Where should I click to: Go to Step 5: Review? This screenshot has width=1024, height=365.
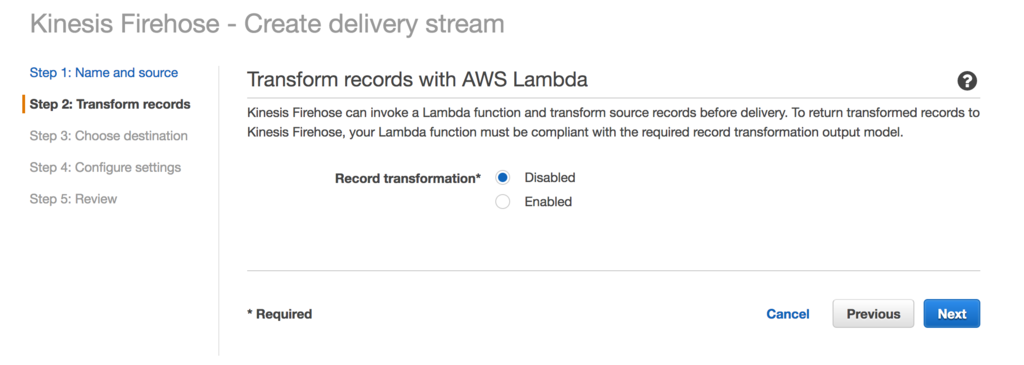[73, 198]
